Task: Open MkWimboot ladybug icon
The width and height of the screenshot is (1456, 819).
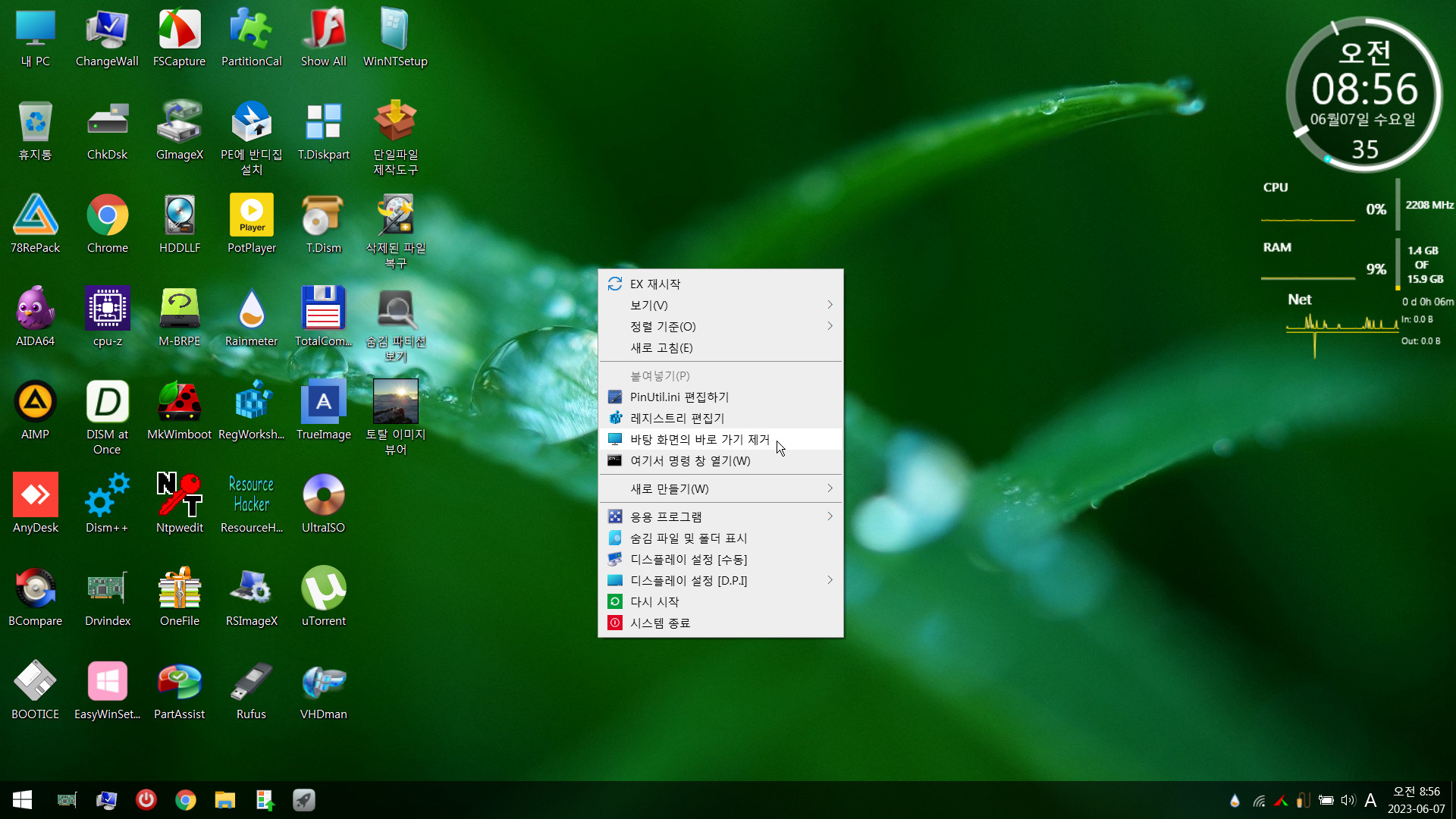Action: pos(179,410)
